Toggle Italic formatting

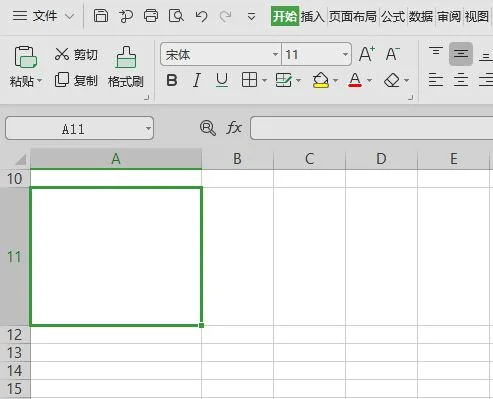tap(197, 80)
